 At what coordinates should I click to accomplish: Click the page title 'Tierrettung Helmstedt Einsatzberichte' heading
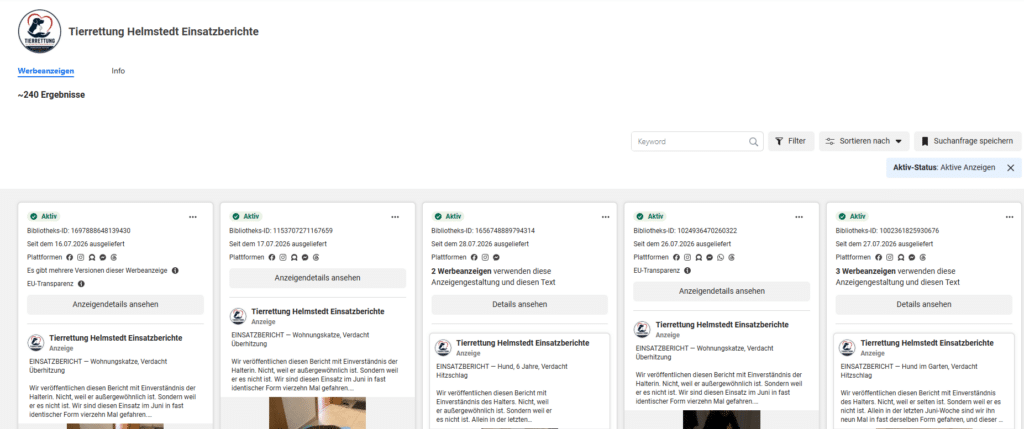163,31
